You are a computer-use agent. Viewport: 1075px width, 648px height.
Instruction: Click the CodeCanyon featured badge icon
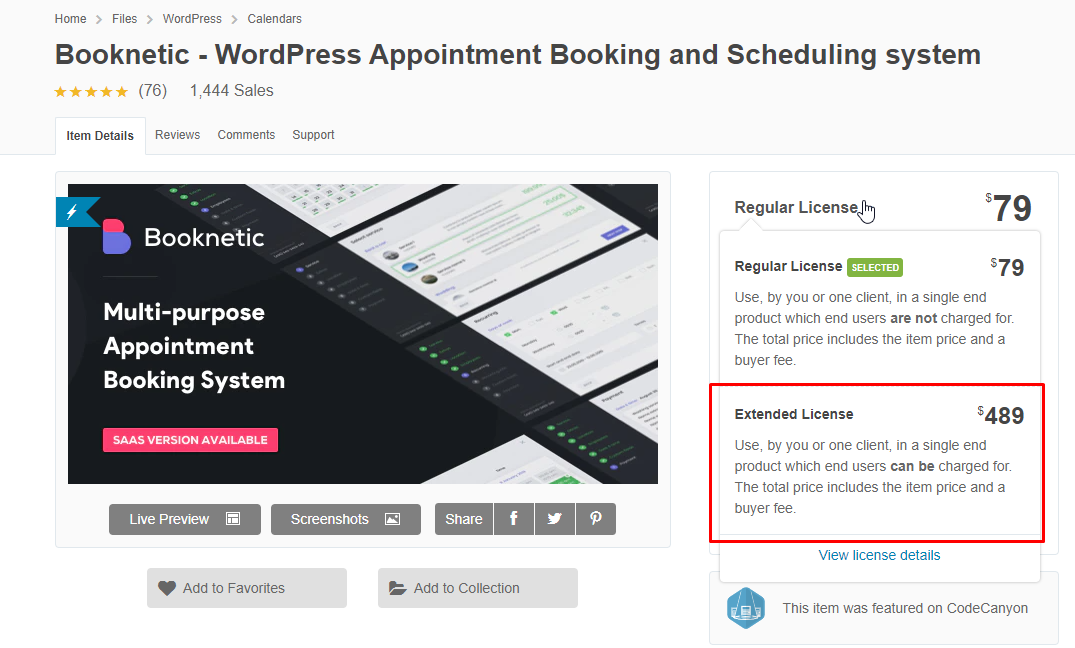(x=746, y=608)
